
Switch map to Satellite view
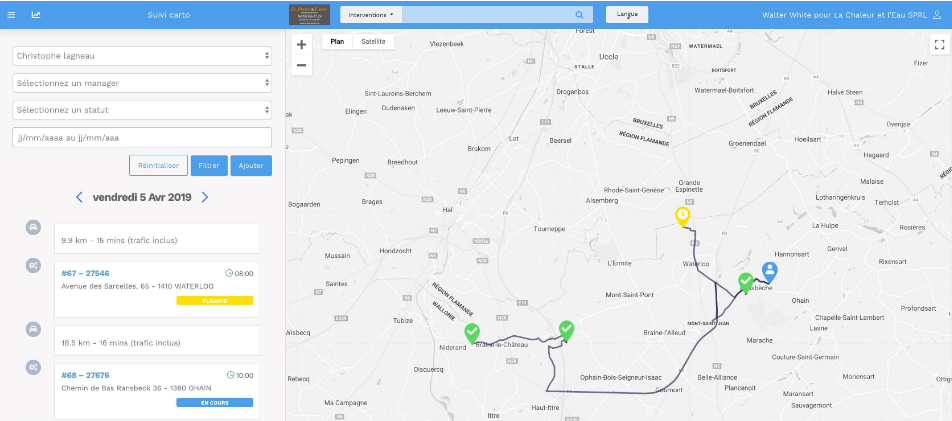tap(373, 41)
